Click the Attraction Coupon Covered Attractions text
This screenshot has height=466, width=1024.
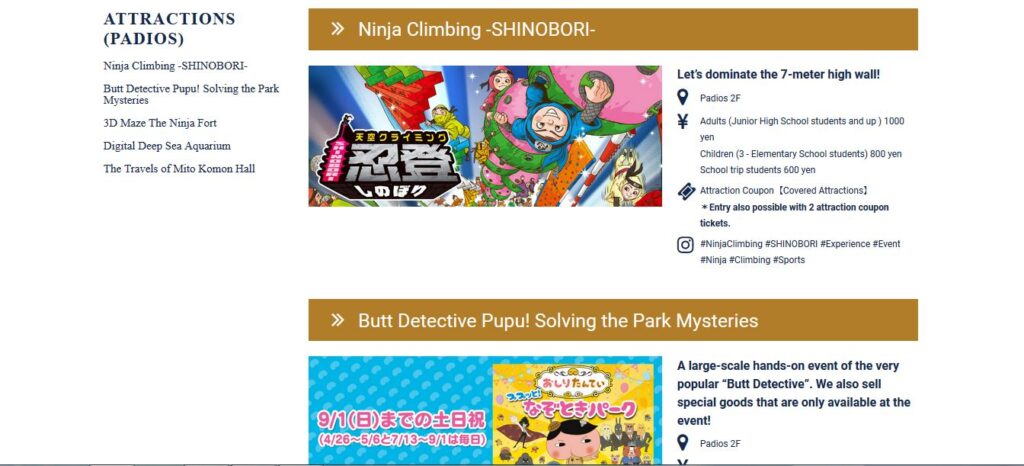pos(784,191)
